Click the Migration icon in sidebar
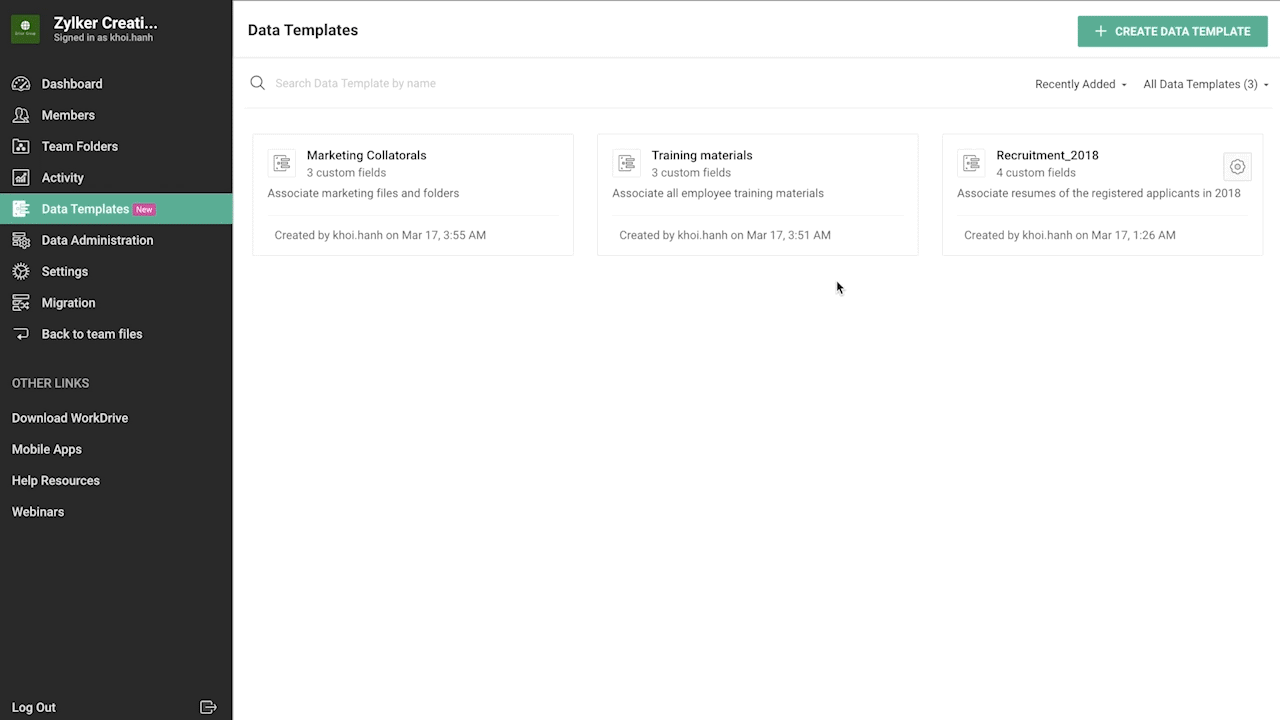This screenshot has width=1280, height=720. [x=21, y=303]
